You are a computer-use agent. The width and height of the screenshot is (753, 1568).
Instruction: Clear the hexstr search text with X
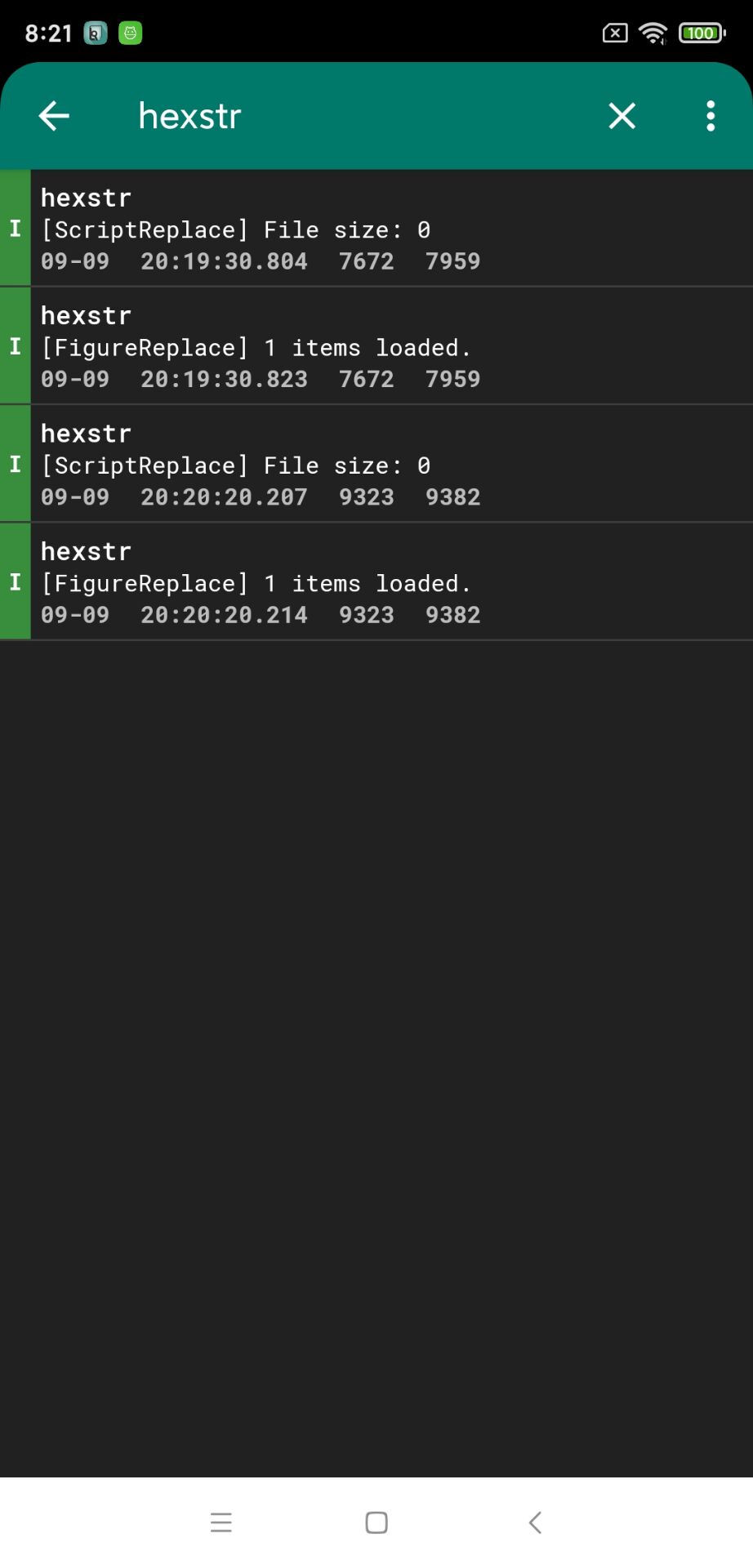(622, 116)
